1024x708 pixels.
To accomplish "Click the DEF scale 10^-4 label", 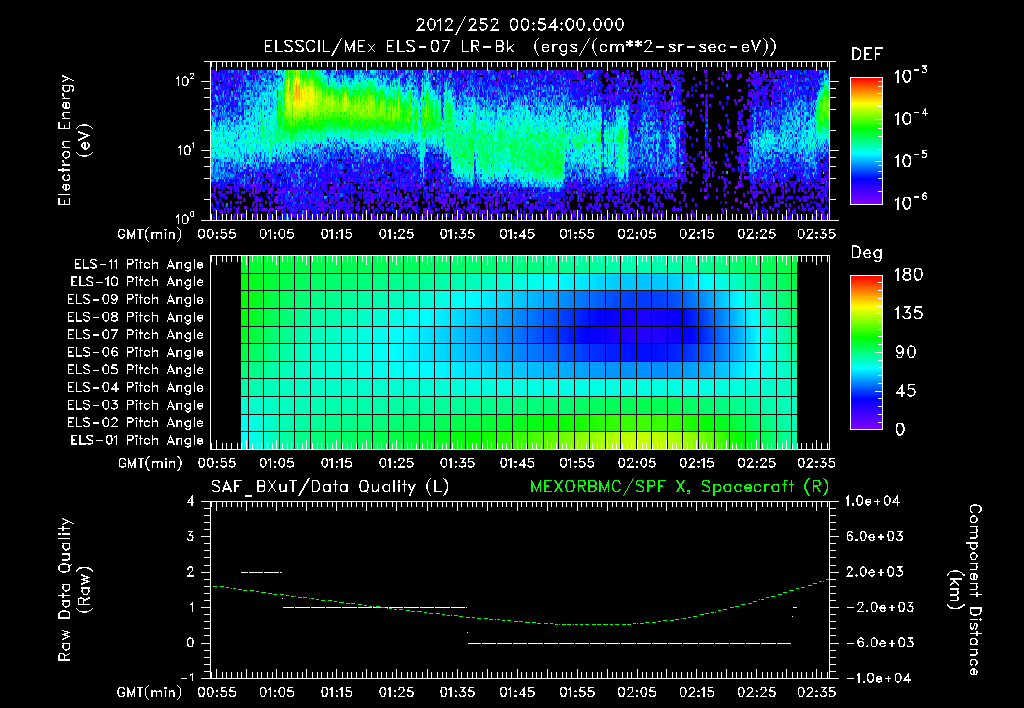I will tap(910, 118).
